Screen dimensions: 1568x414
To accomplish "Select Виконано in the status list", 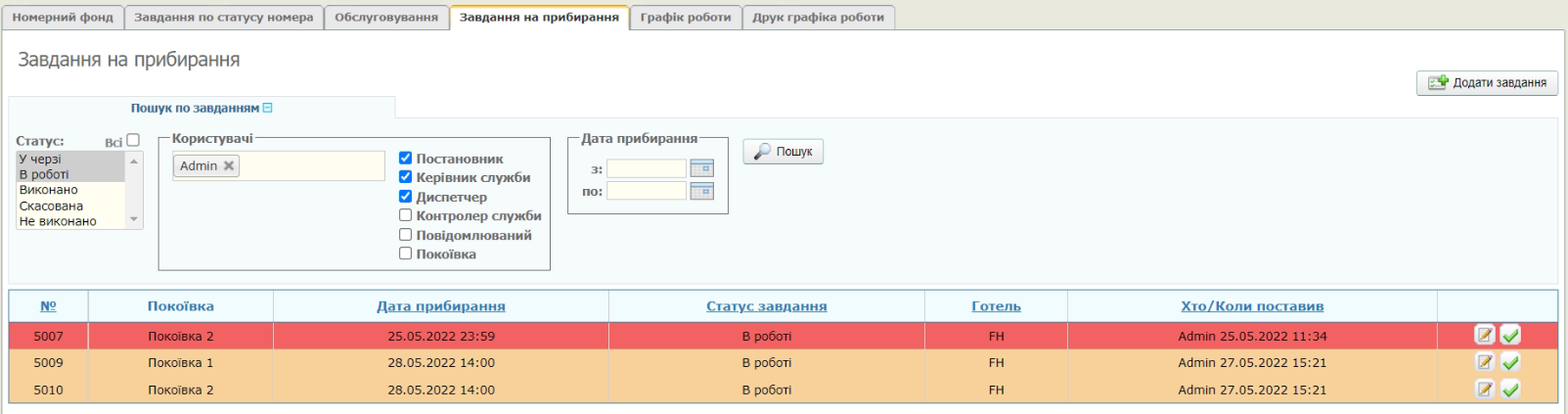I will 49,190.
